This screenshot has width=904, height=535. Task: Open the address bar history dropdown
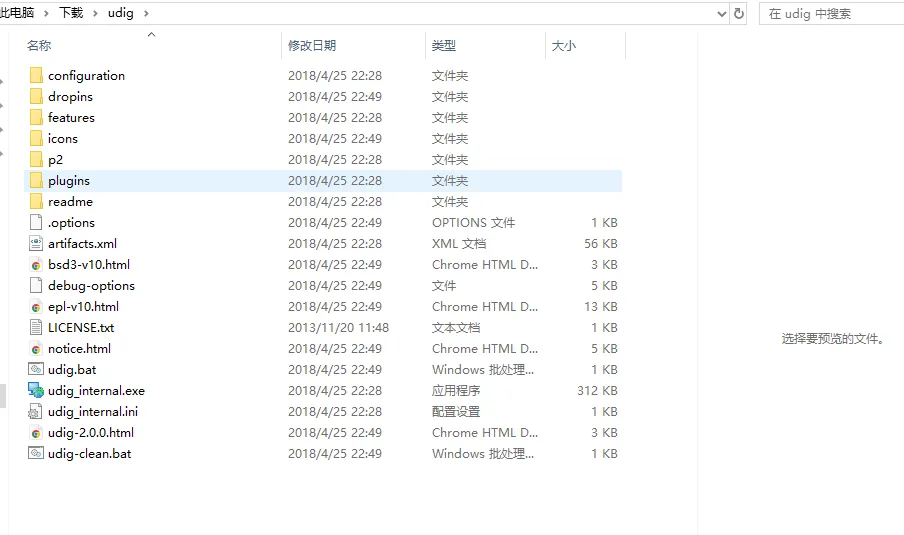722,13
